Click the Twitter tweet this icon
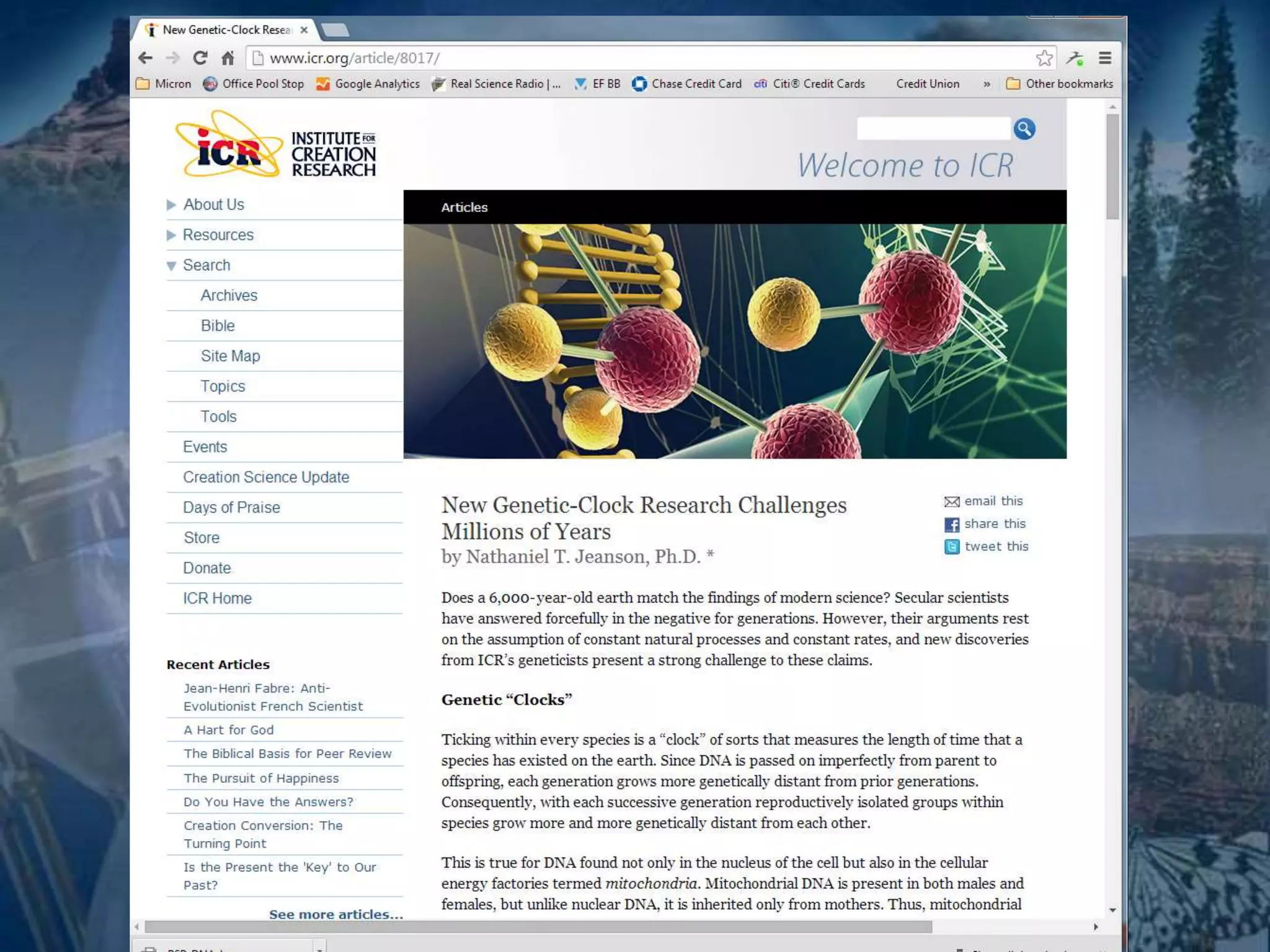 pos(951,547)
